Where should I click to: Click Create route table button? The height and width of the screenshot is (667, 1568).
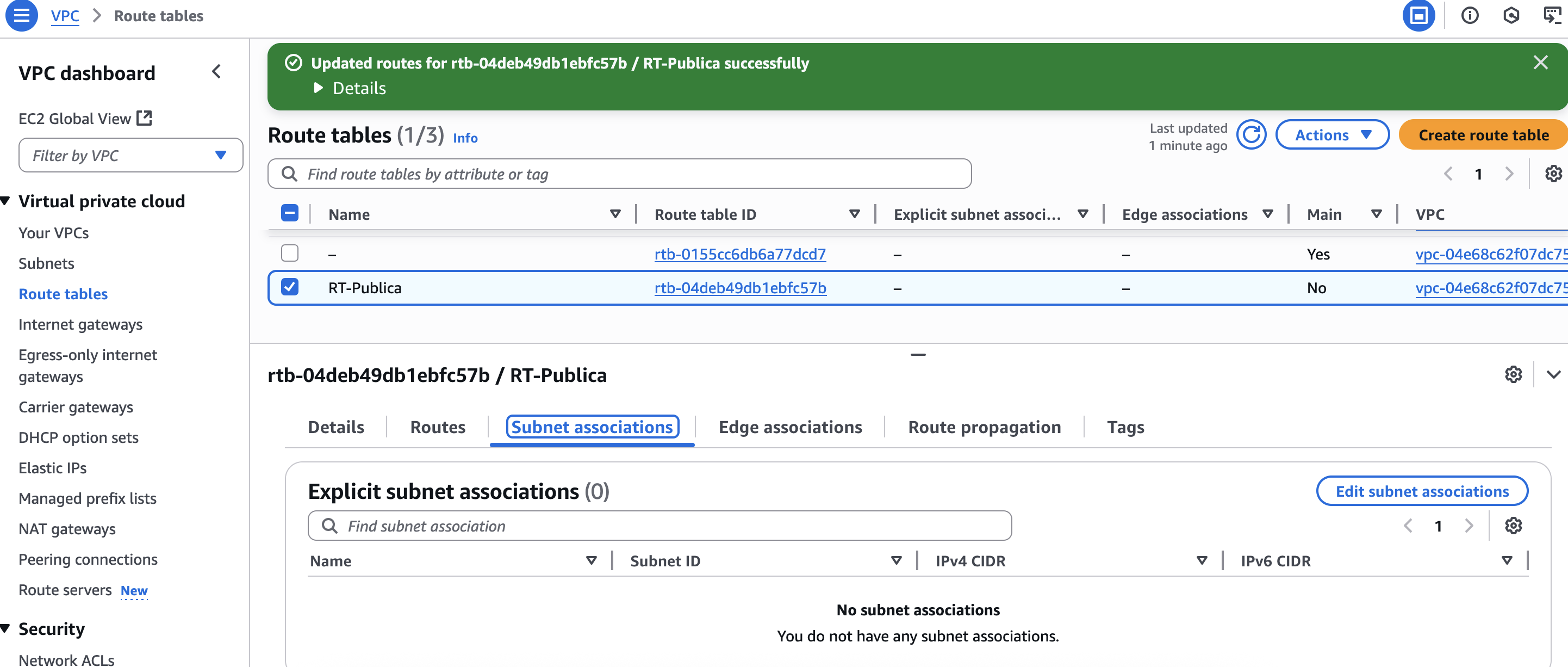pyautogui.click(x=1483, y=134)
